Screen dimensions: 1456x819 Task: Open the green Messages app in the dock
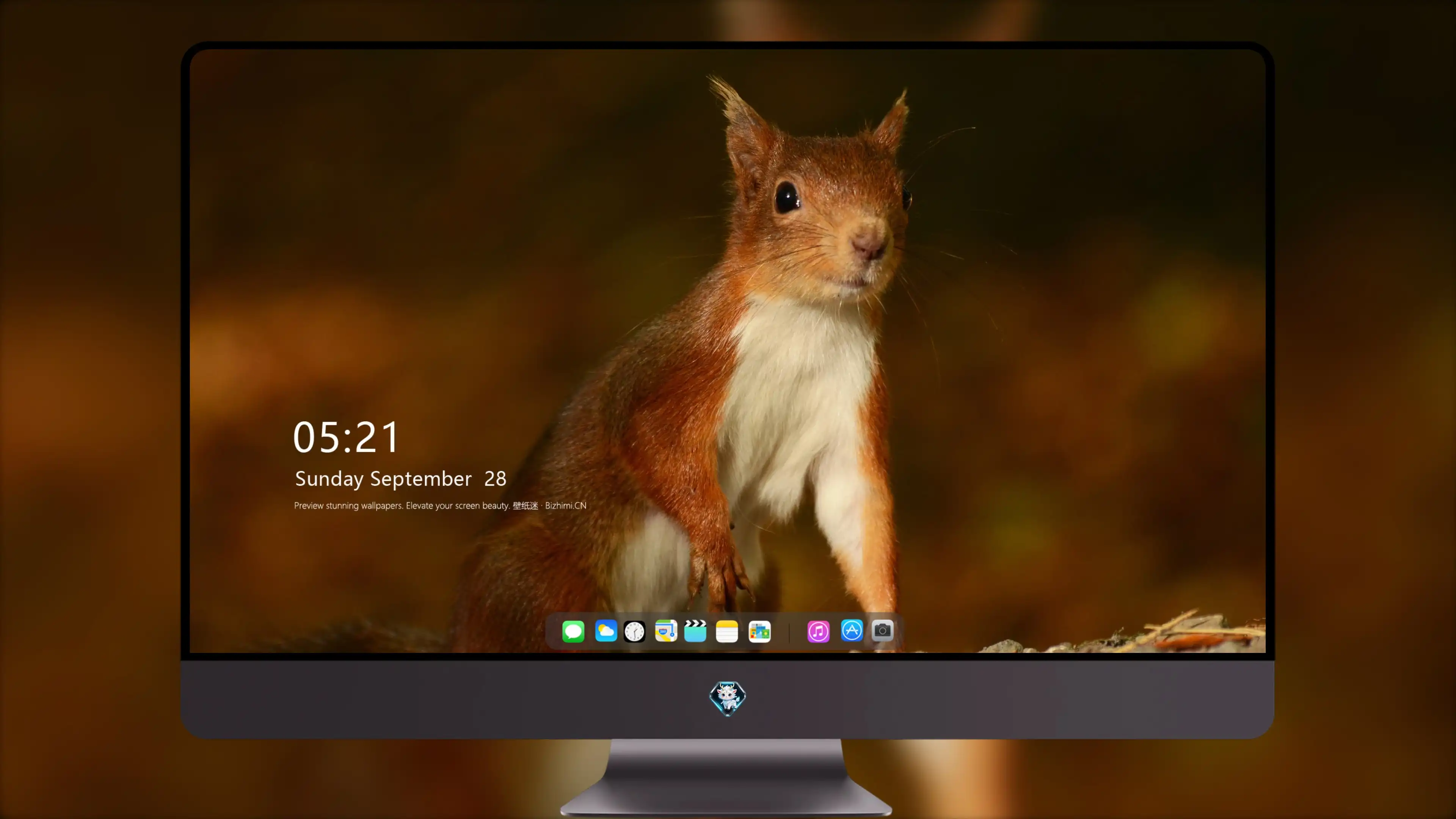pyautogui.click(x=573, y=631)
